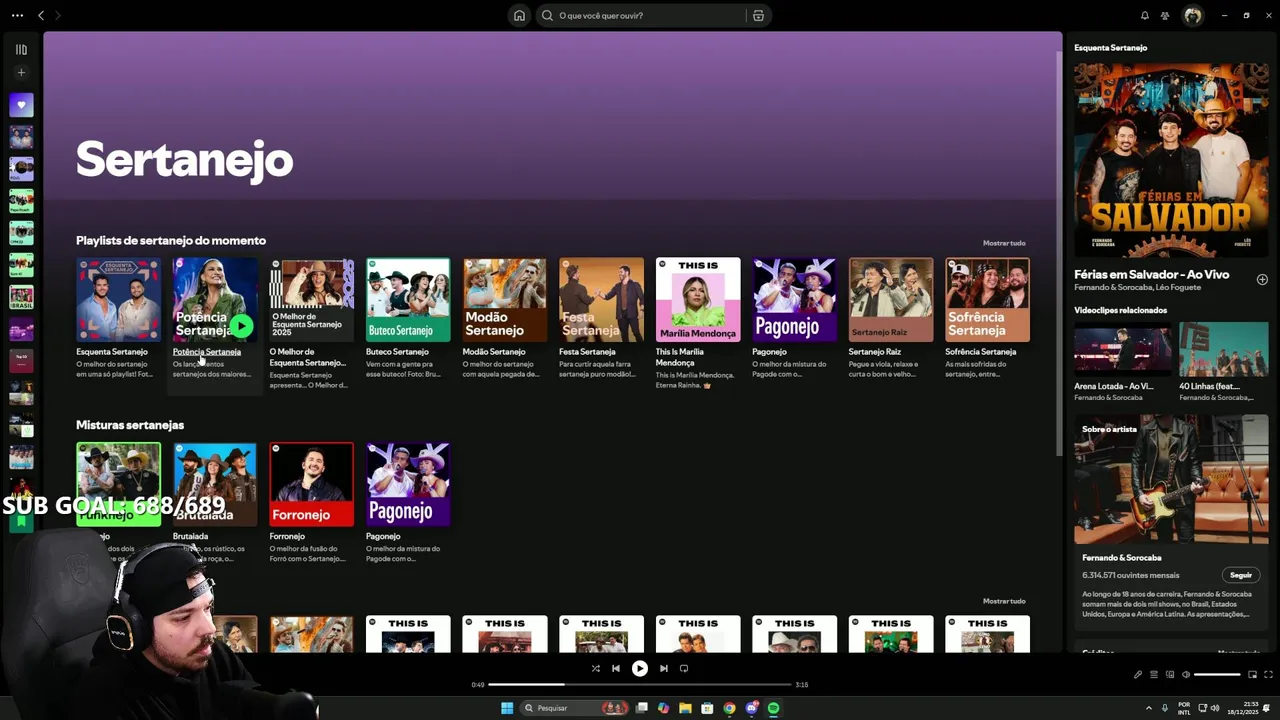Show all 'Playlists de sertanejo do momento'
Viewport: 1280px width, 720px height.
click(1004, 243)
